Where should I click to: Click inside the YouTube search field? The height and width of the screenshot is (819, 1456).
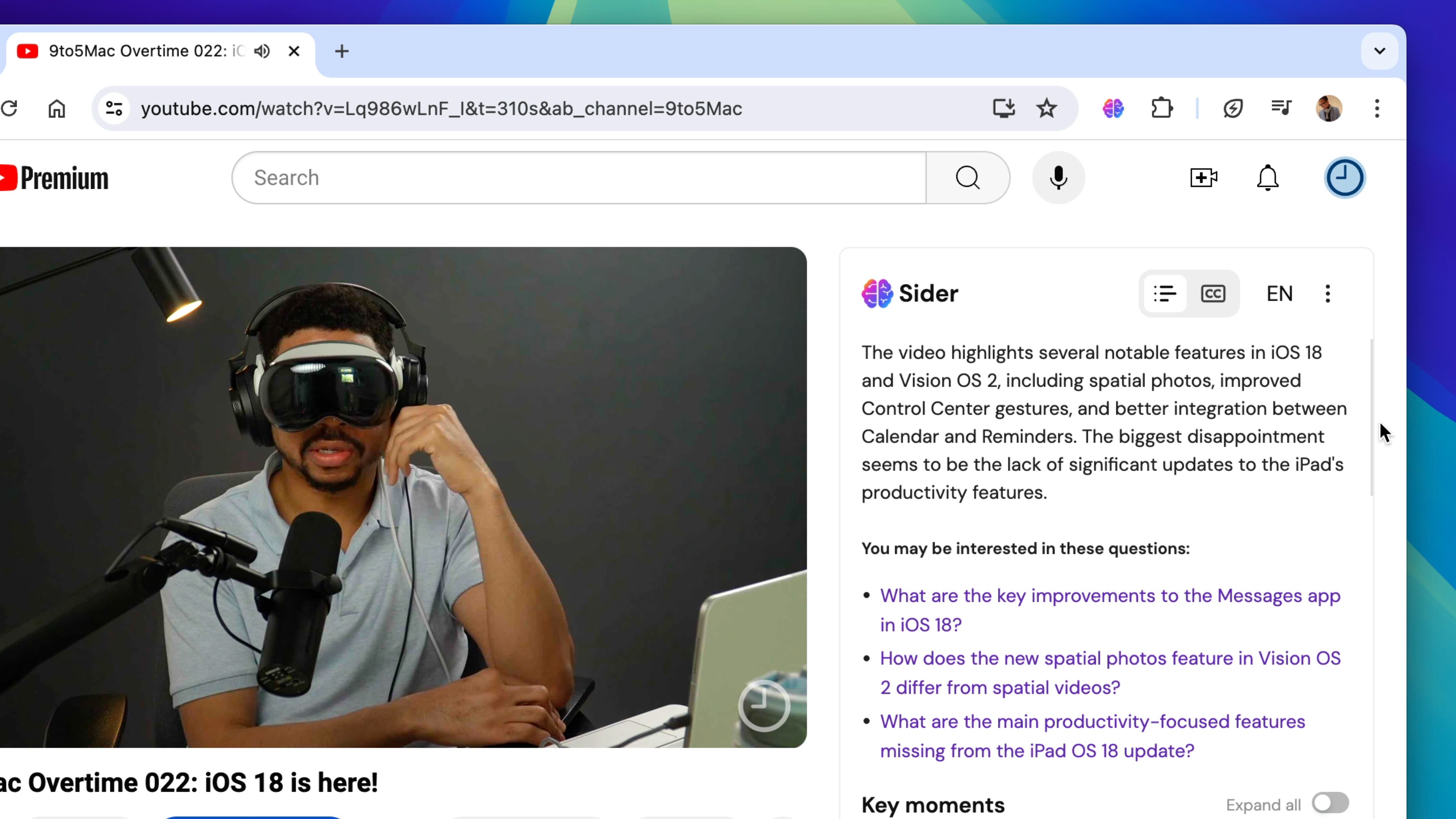click(x=565, y=177)
